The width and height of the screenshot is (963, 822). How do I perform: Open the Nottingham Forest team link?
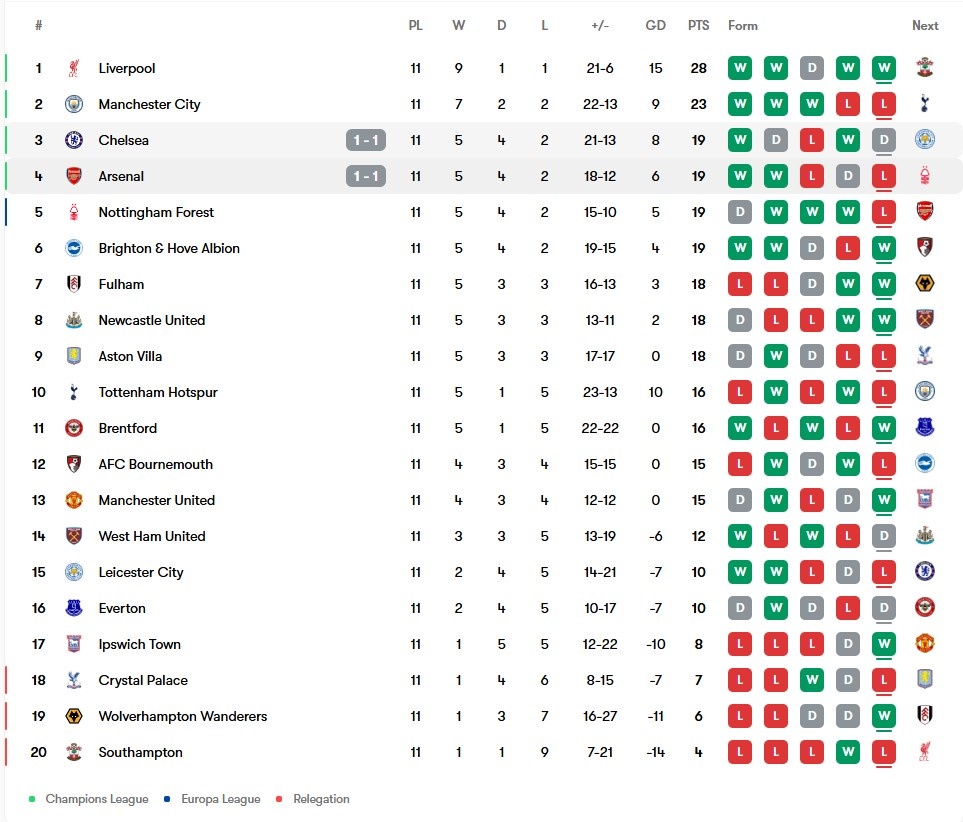156,213
